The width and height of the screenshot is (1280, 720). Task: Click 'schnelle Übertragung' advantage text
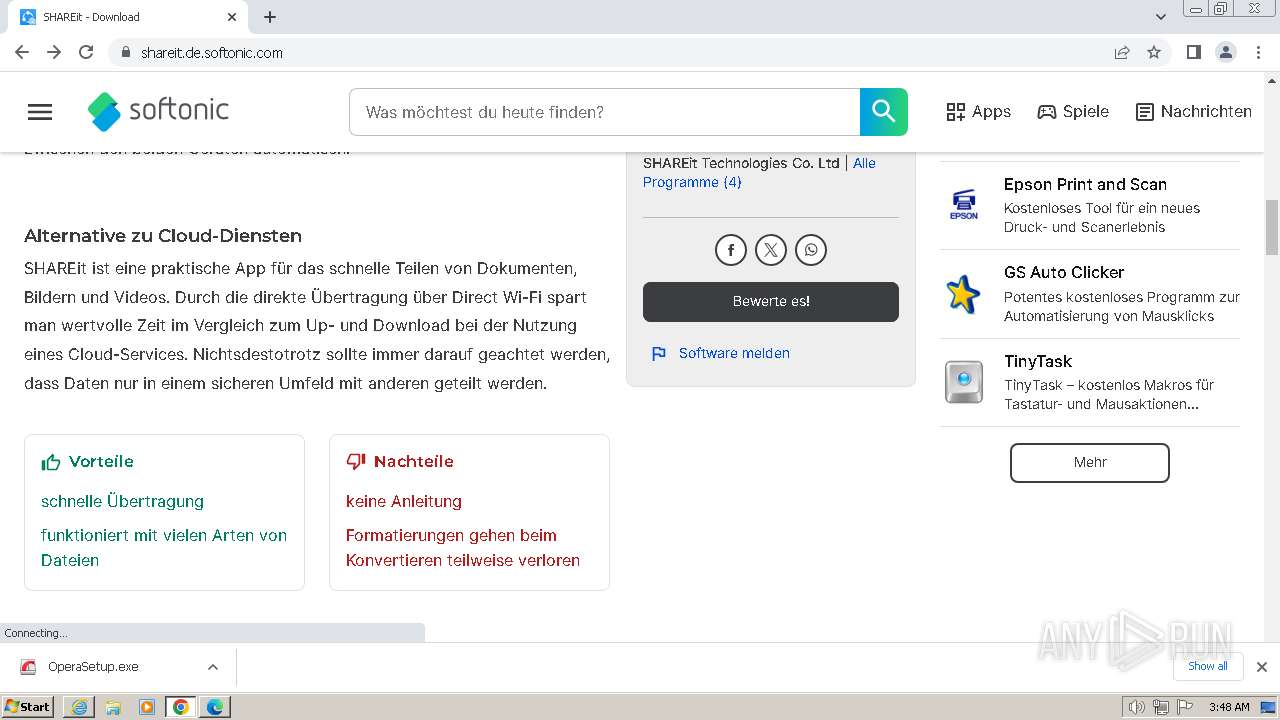pyautogui.click(x=122, y=501)
